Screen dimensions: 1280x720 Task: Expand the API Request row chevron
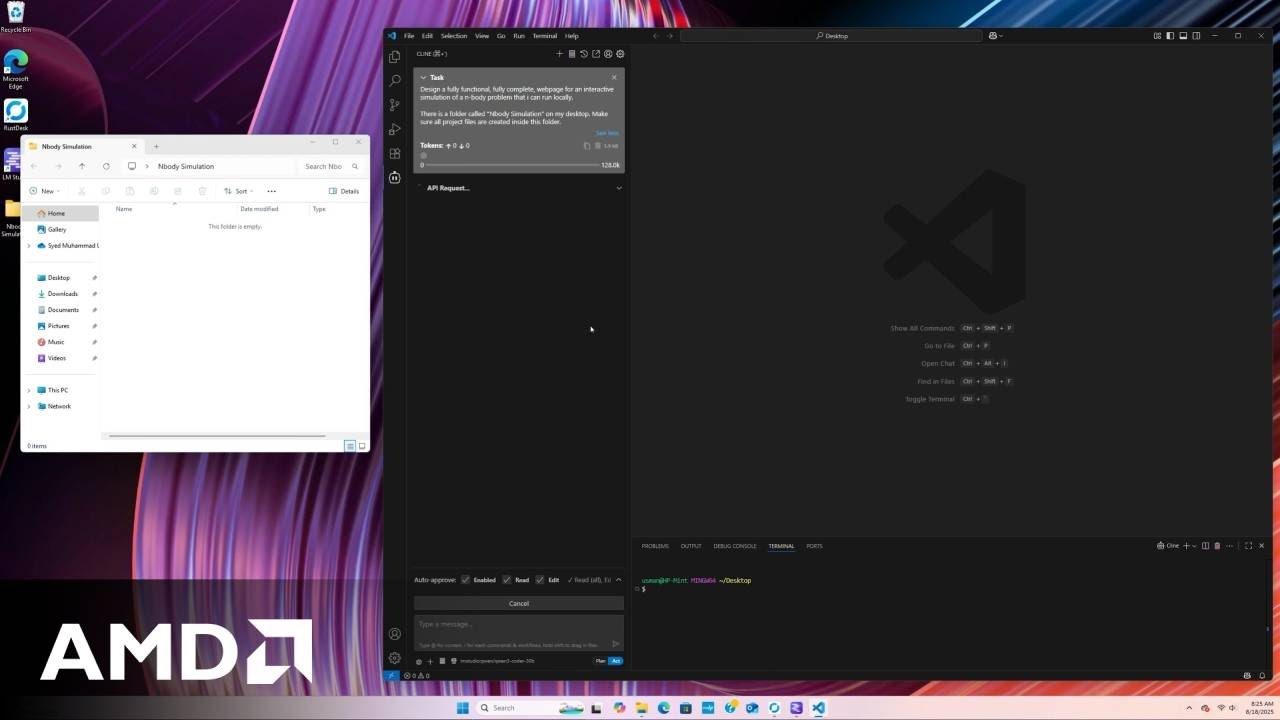[x=619, y=188]
